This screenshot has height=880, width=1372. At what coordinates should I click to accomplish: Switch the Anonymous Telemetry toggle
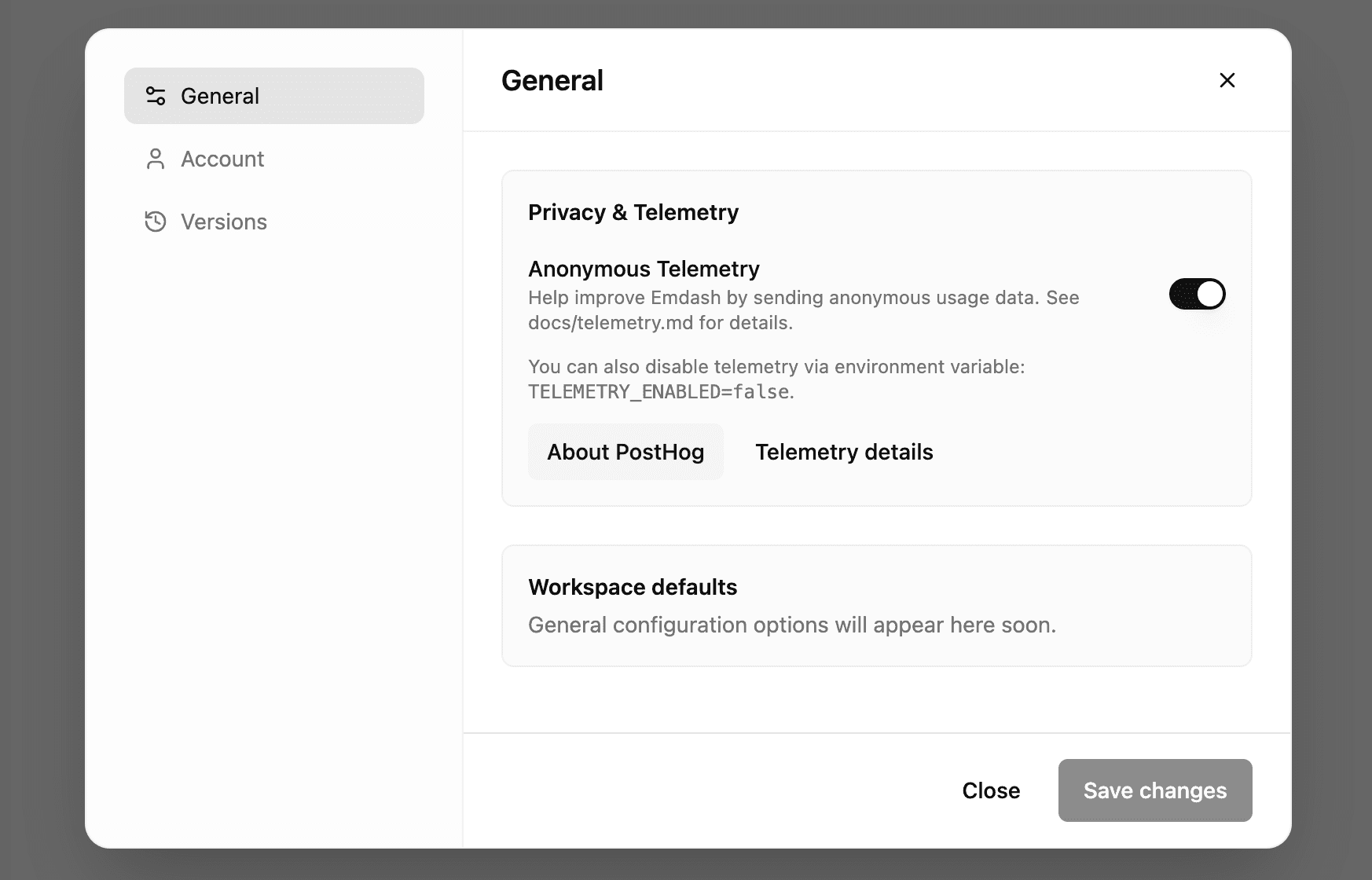point(1197,293)
